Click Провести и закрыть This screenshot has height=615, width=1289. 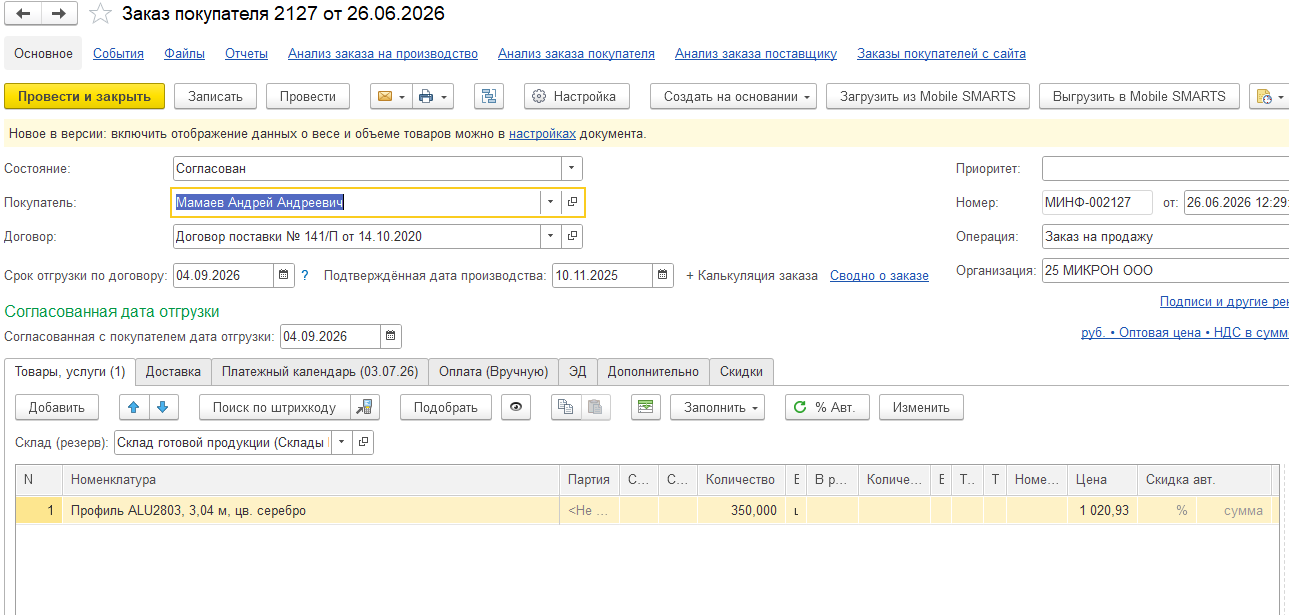85,96
